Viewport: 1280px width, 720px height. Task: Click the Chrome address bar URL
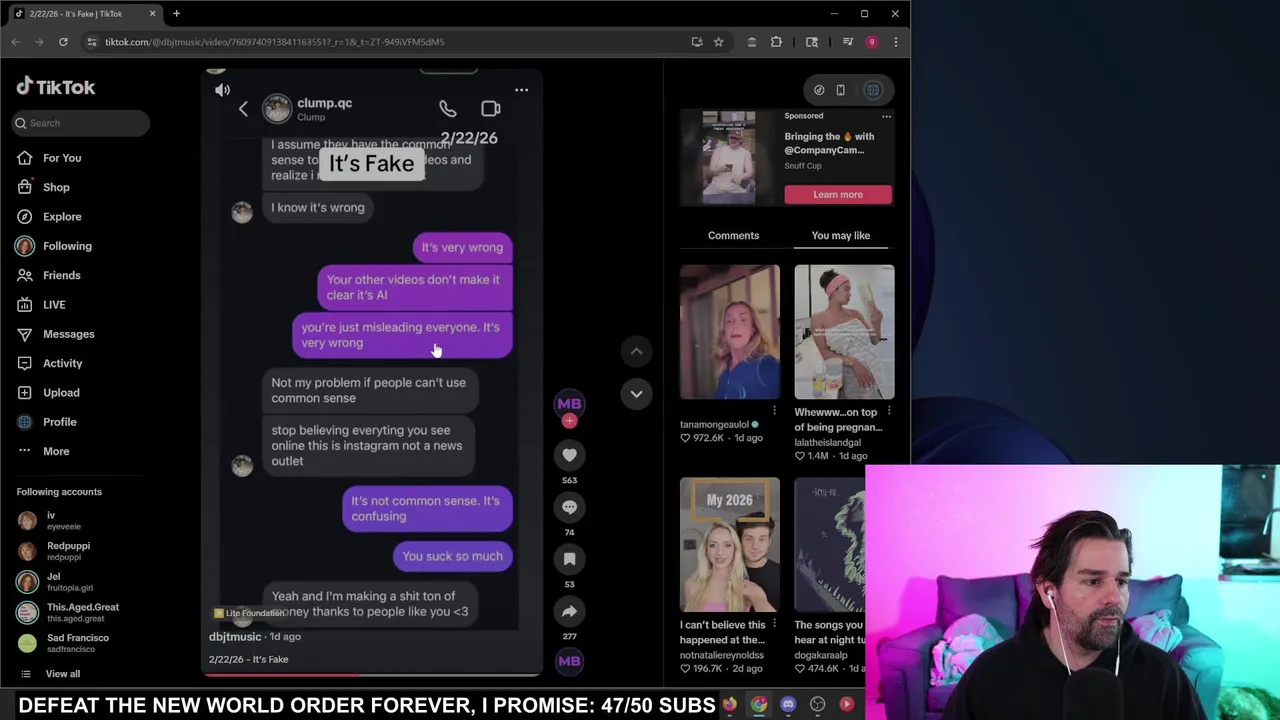(275, 42)
